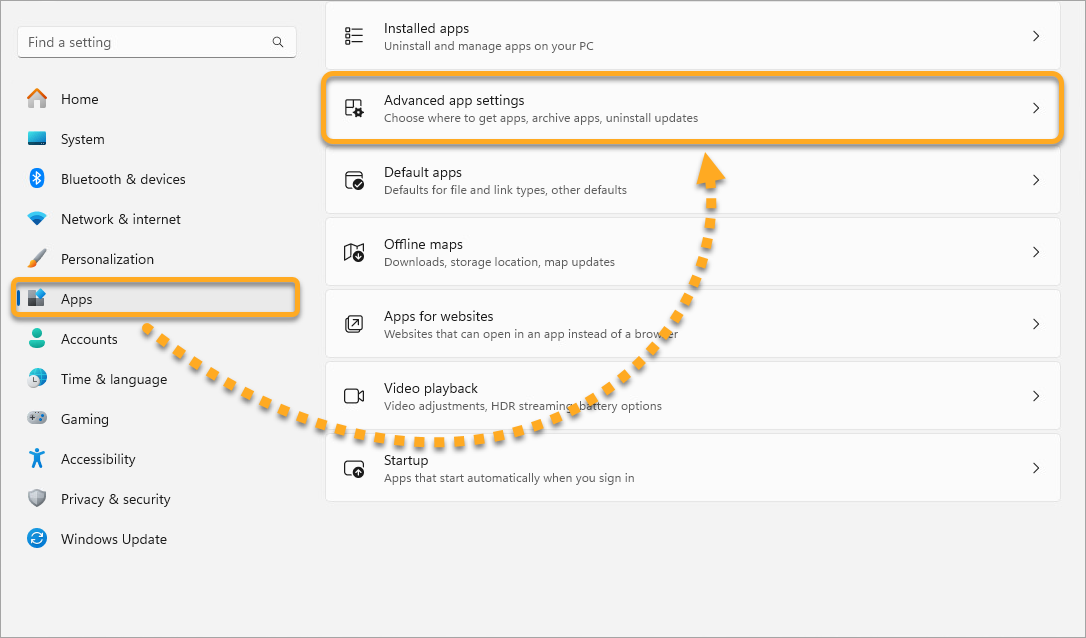
Task: Select Apps in the sidebar
Action: click(x=76, y=299)
